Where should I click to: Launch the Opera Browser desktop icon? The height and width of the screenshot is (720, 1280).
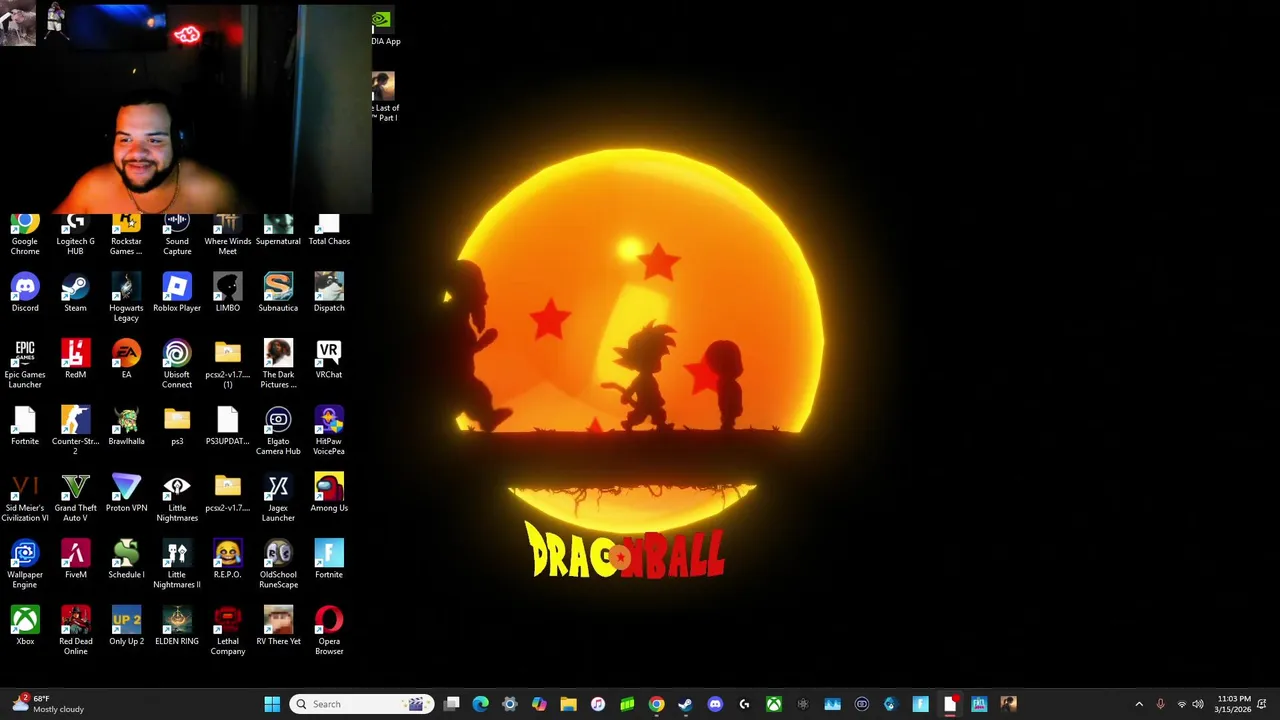click(329, 631)
